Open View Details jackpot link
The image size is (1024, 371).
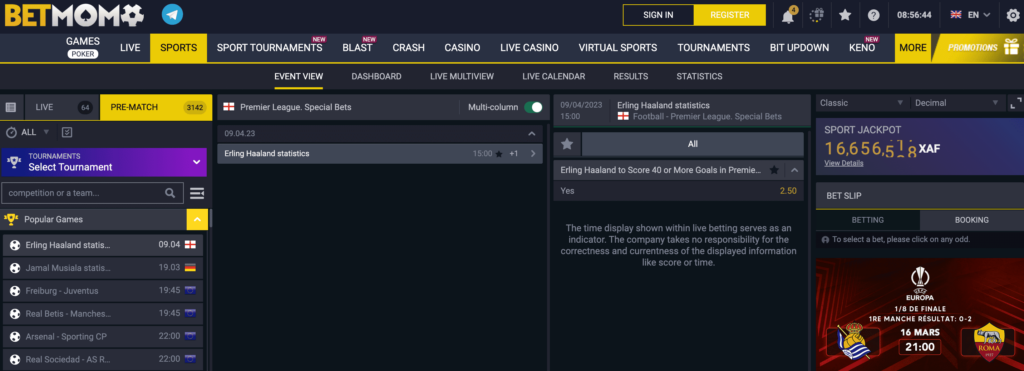click(843, 163)
